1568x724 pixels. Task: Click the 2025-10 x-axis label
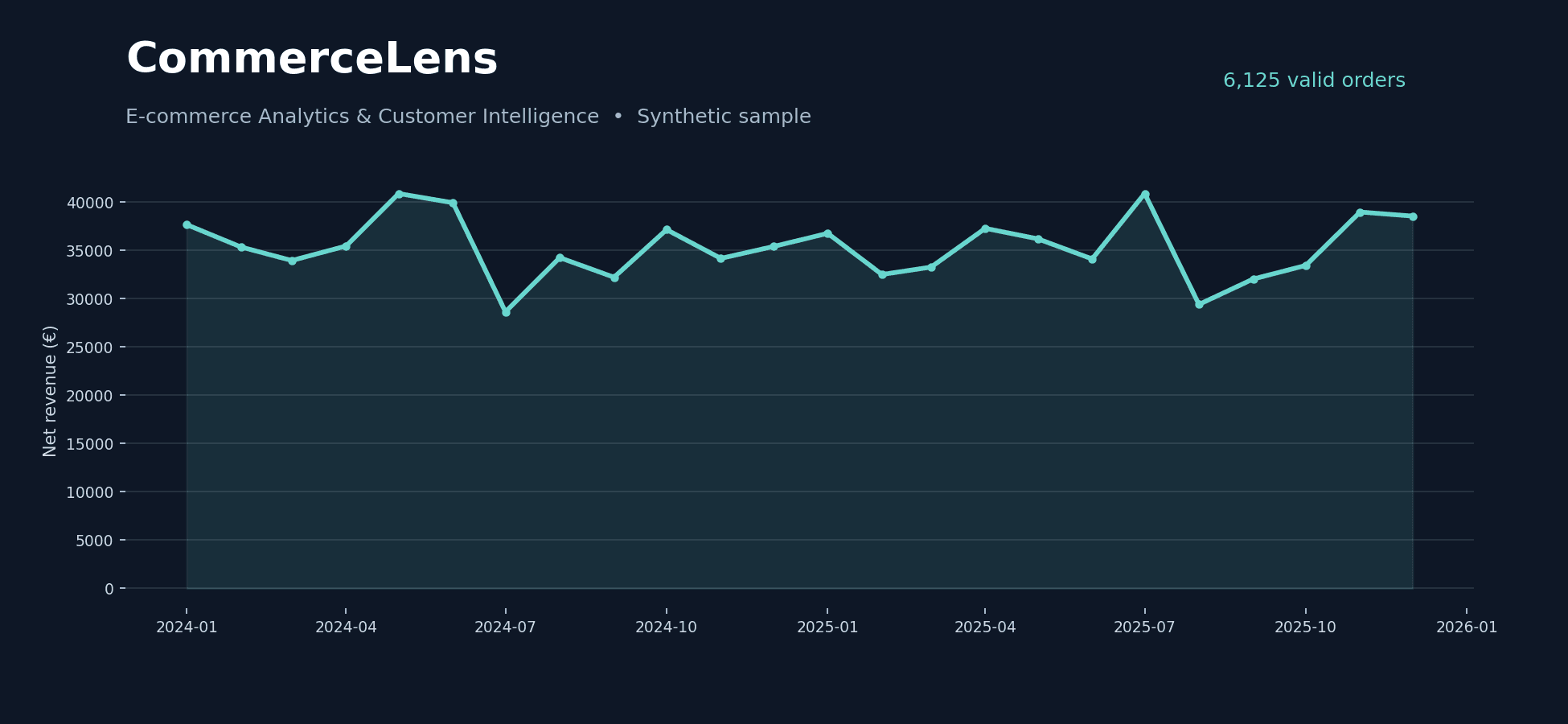(1305, 627)
